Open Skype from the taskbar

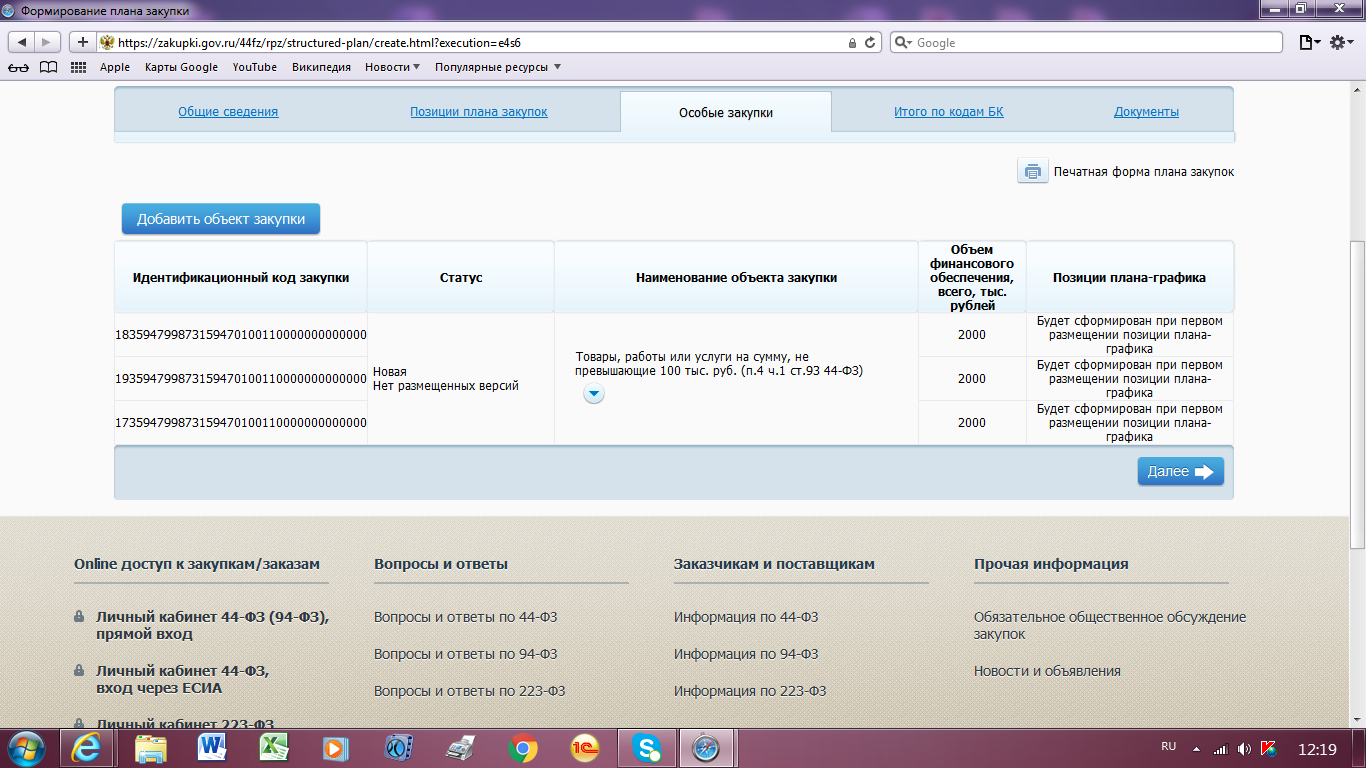[647, 747]
